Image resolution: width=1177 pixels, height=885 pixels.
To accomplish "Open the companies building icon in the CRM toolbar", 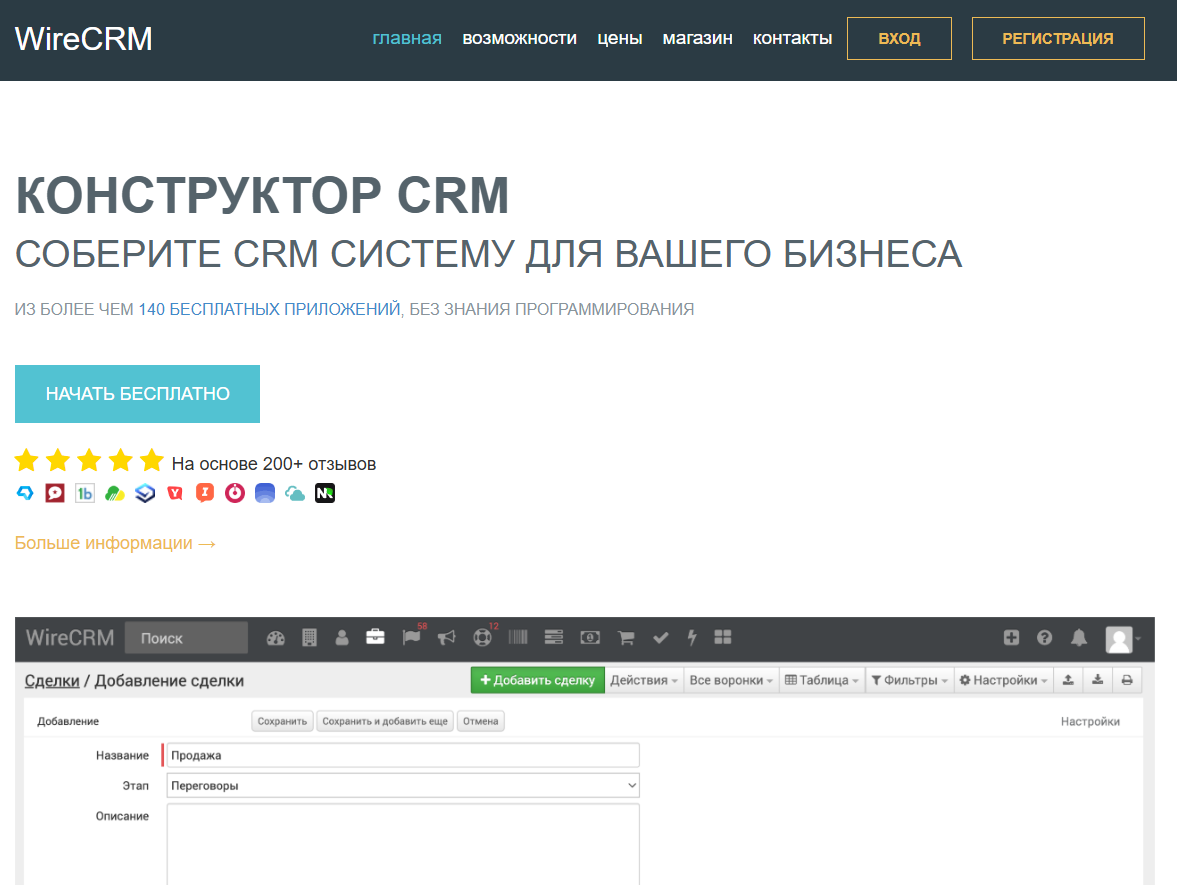I will 309,638.
